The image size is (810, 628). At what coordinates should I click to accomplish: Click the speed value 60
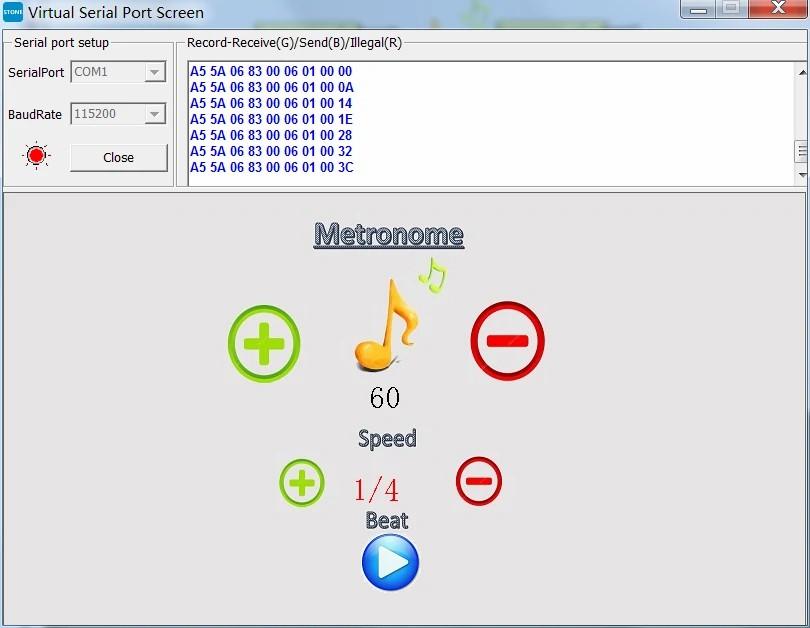(x=384, y=398)
